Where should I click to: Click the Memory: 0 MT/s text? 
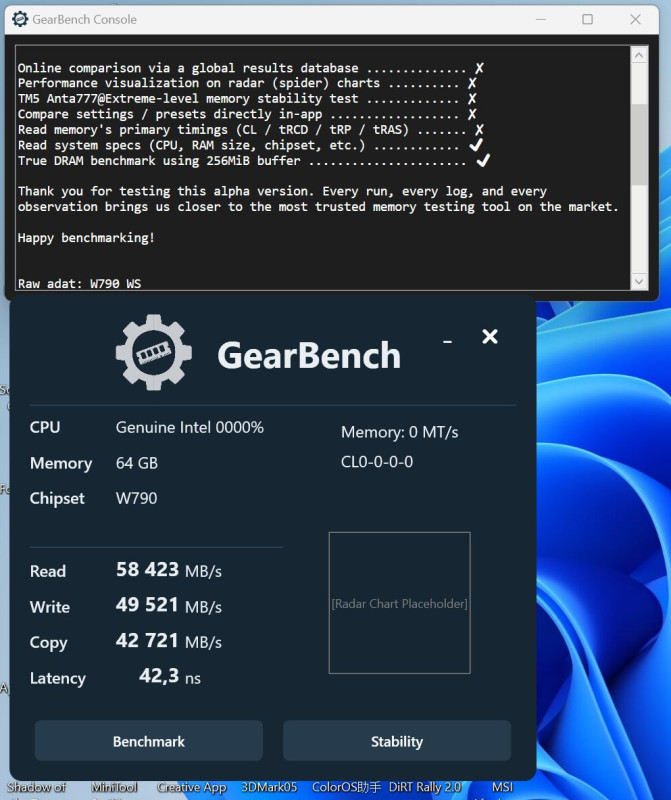point(400,432)
